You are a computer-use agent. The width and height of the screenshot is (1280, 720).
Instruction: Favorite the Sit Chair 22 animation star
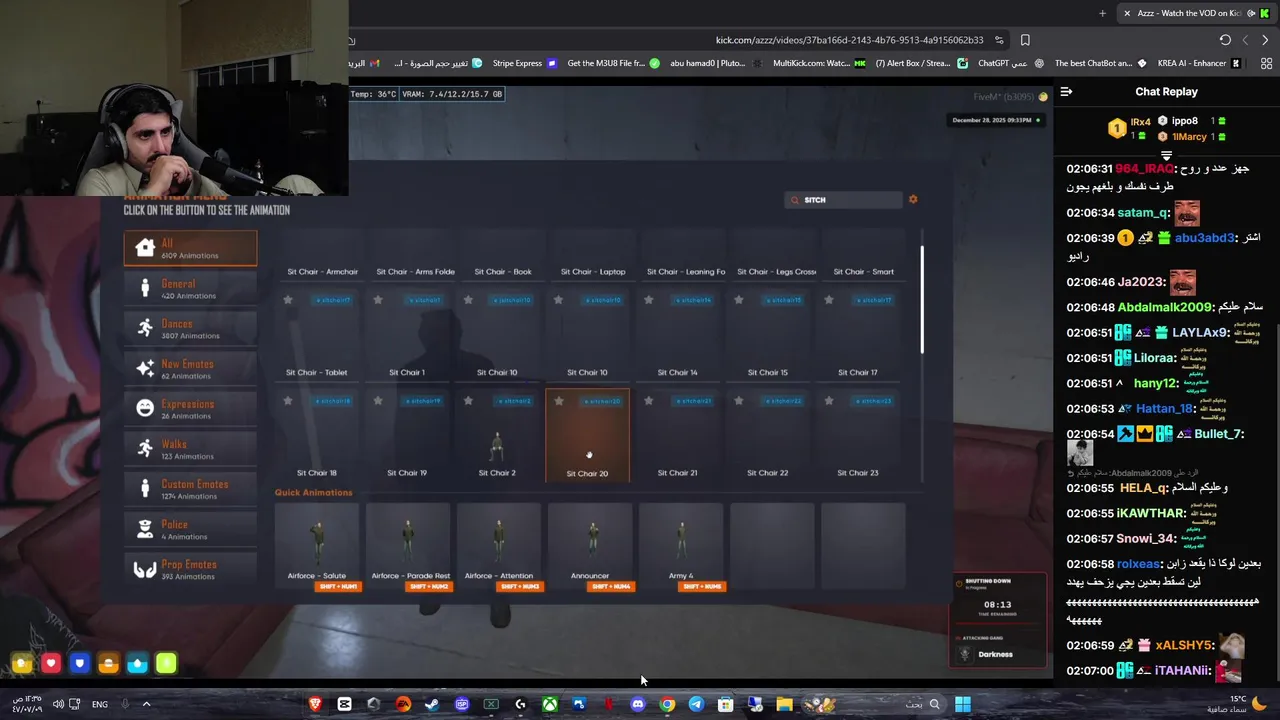click(739, 401)
